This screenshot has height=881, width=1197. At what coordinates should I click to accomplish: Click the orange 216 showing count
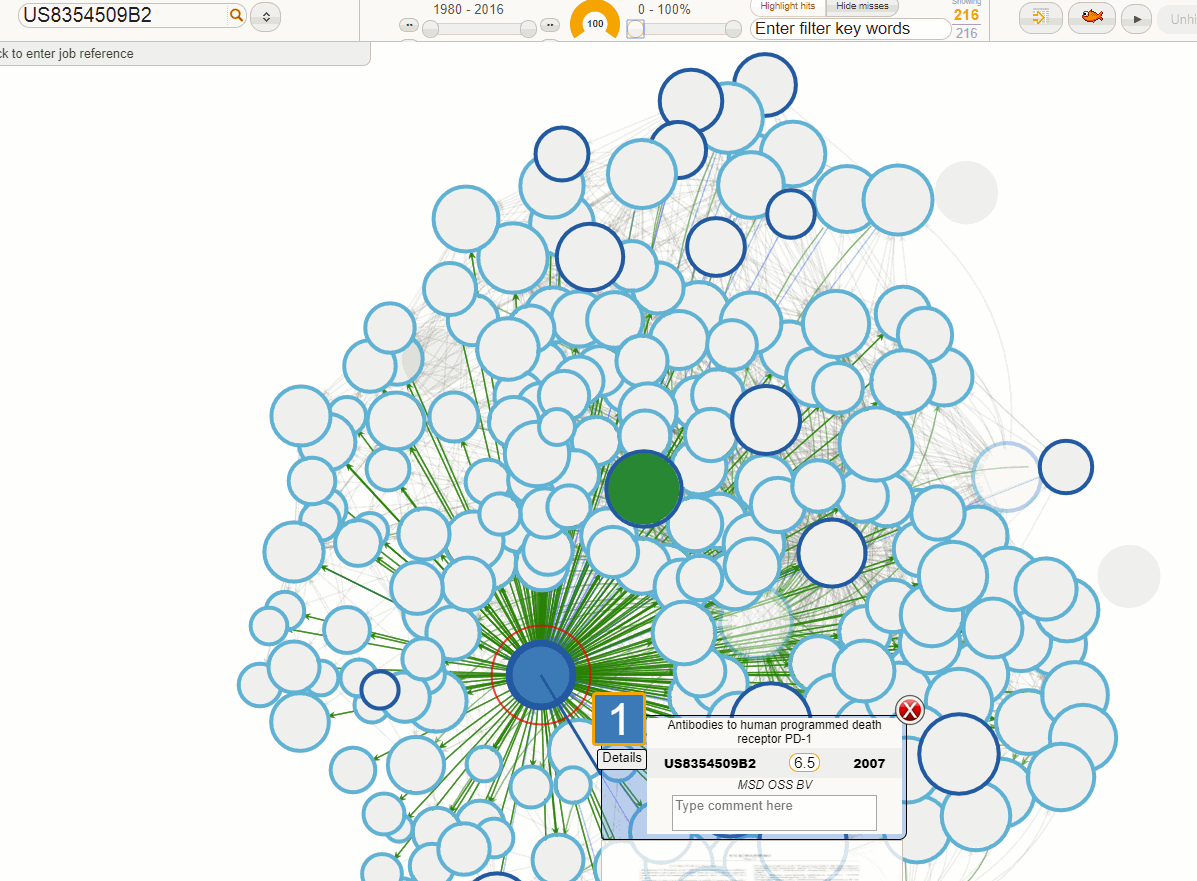(966, 15)
